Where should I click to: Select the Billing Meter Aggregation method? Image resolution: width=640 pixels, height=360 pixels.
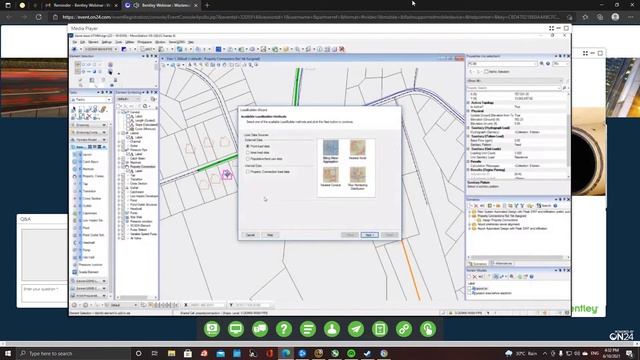(x=331, y=151)
